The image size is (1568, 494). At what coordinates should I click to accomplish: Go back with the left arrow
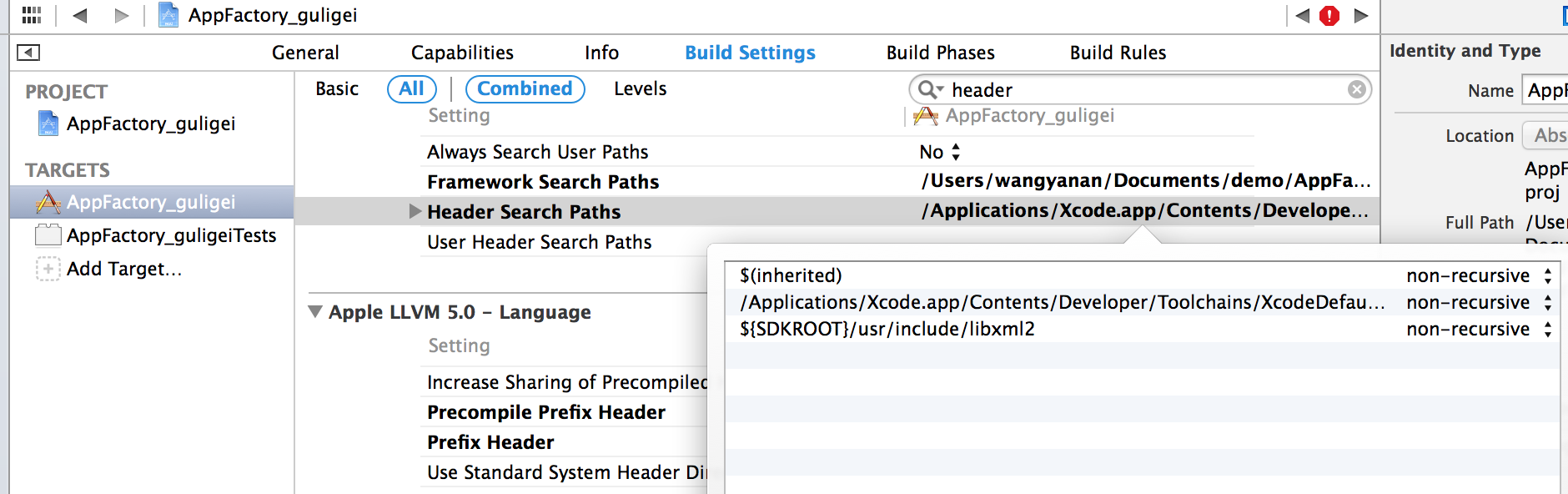80,15
